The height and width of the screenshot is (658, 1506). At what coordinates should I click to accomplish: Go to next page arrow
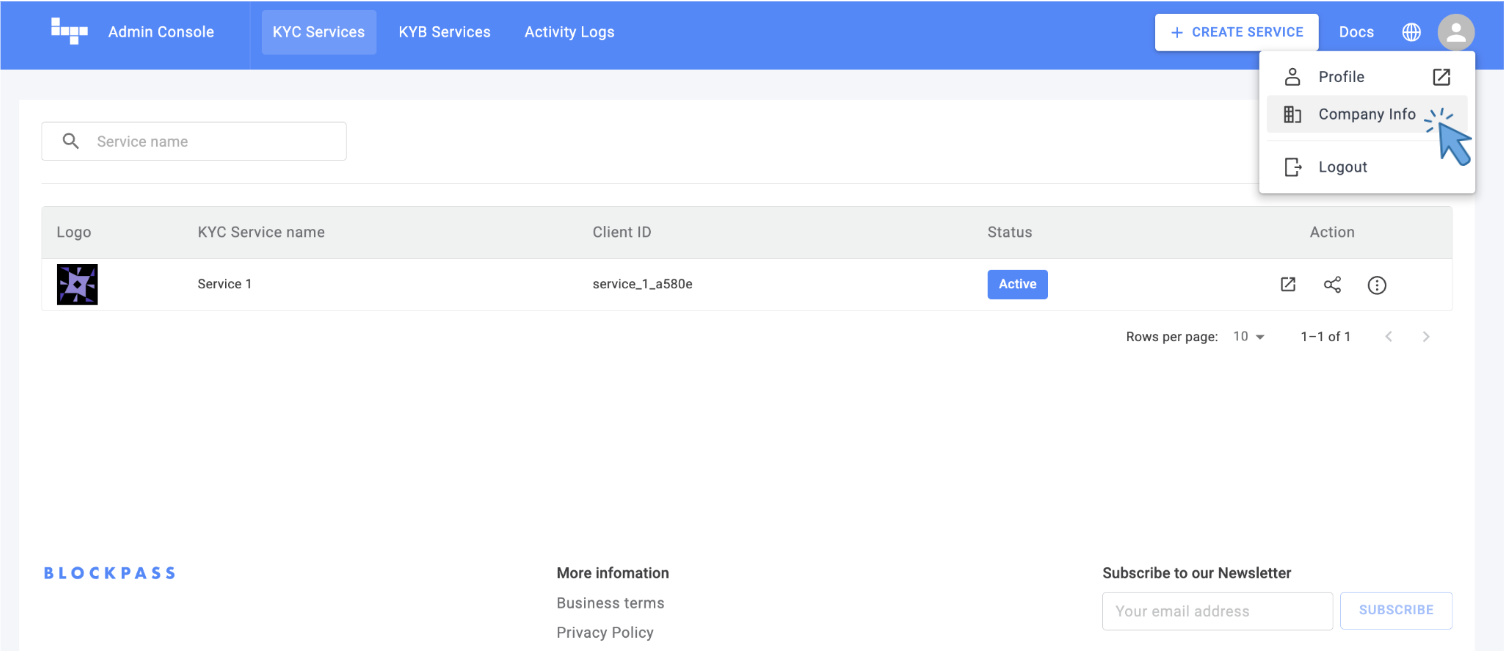click(1425, 337)
